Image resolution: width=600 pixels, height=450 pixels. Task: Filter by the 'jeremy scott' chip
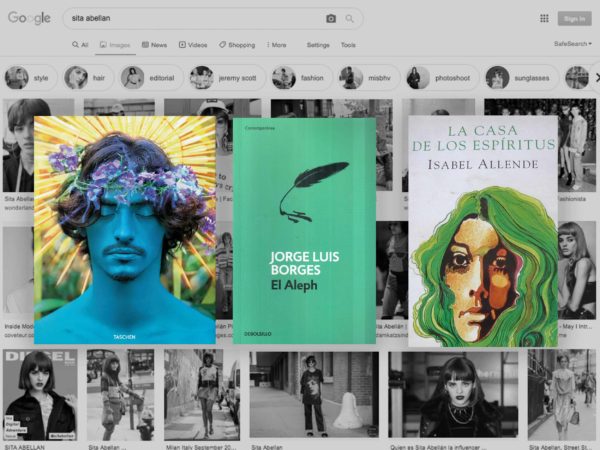[x=227, y=78]
